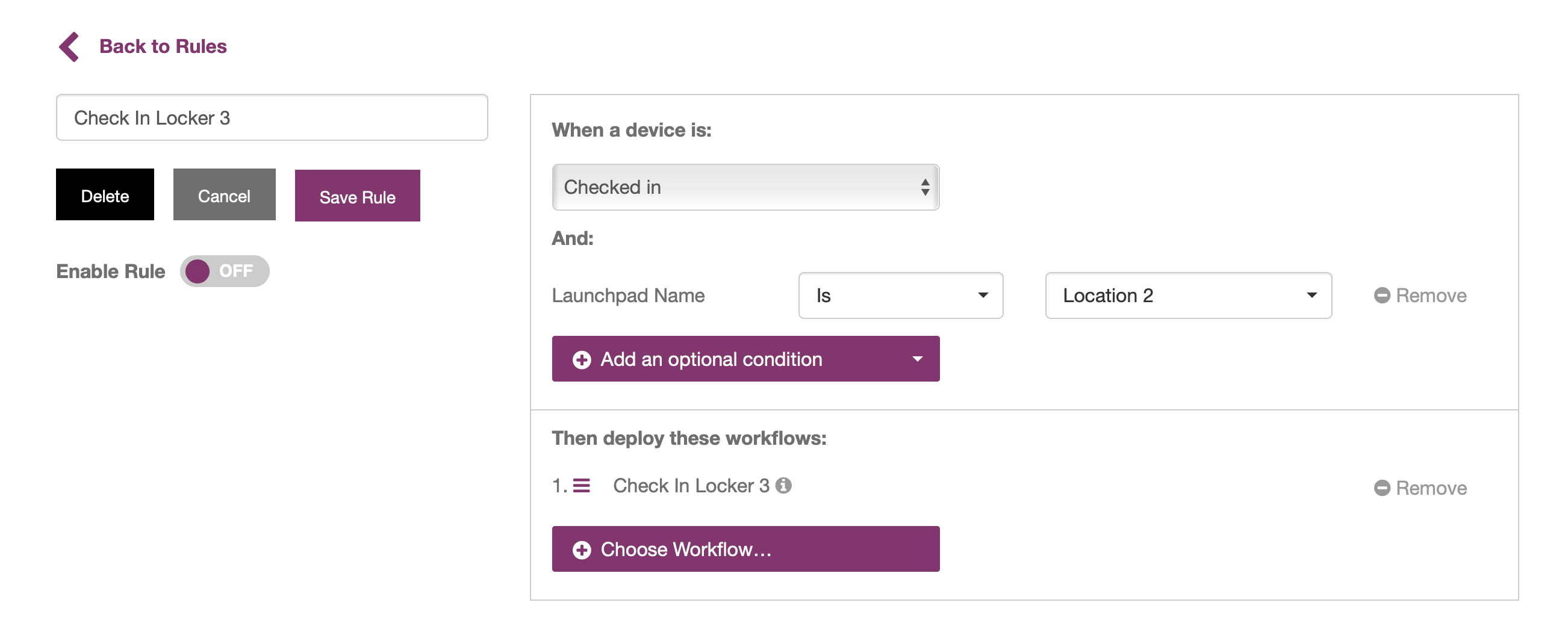Image resolution: width=1568 pixels, height=644 pixels.
Task: Click the 'Add an optional condition' label text
Action: tap(711, 359)
